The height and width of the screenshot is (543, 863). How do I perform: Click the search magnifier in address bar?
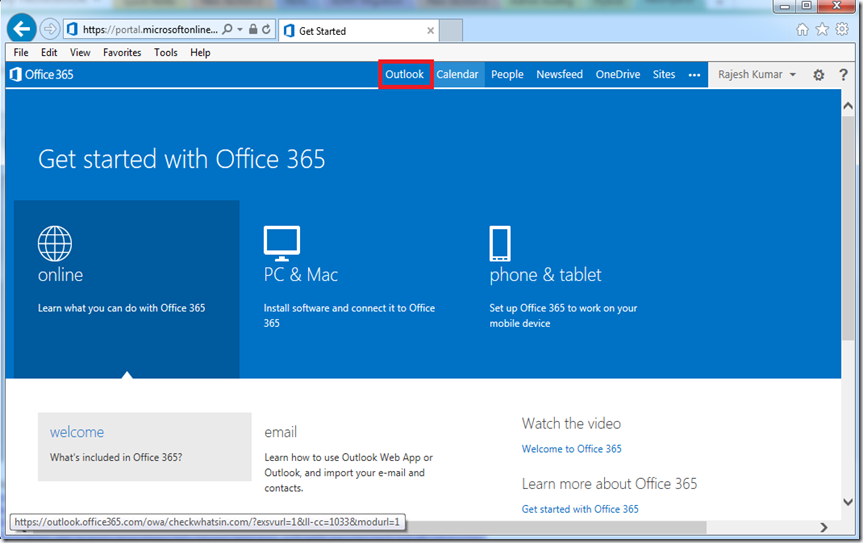click(x=227, y=29)
